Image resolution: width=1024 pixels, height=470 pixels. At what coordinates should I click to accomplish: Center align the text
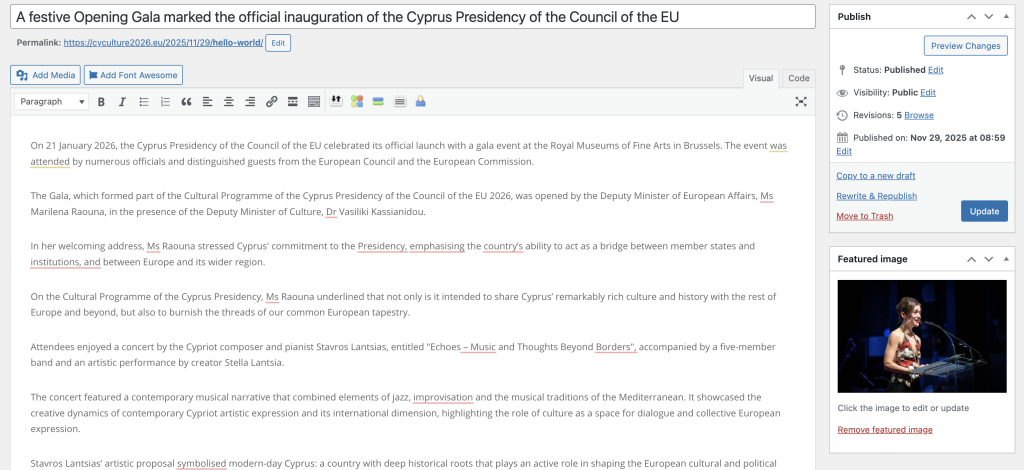[x=229, y=101]
